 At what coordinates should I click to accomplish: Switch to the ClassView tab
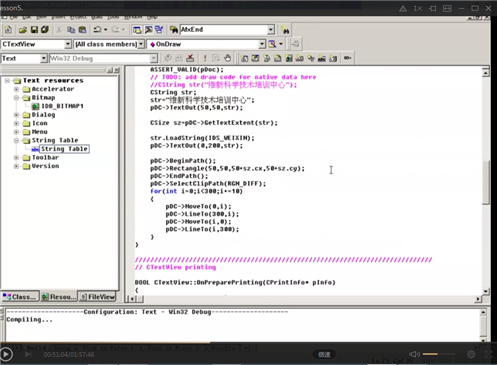(20, 297)
